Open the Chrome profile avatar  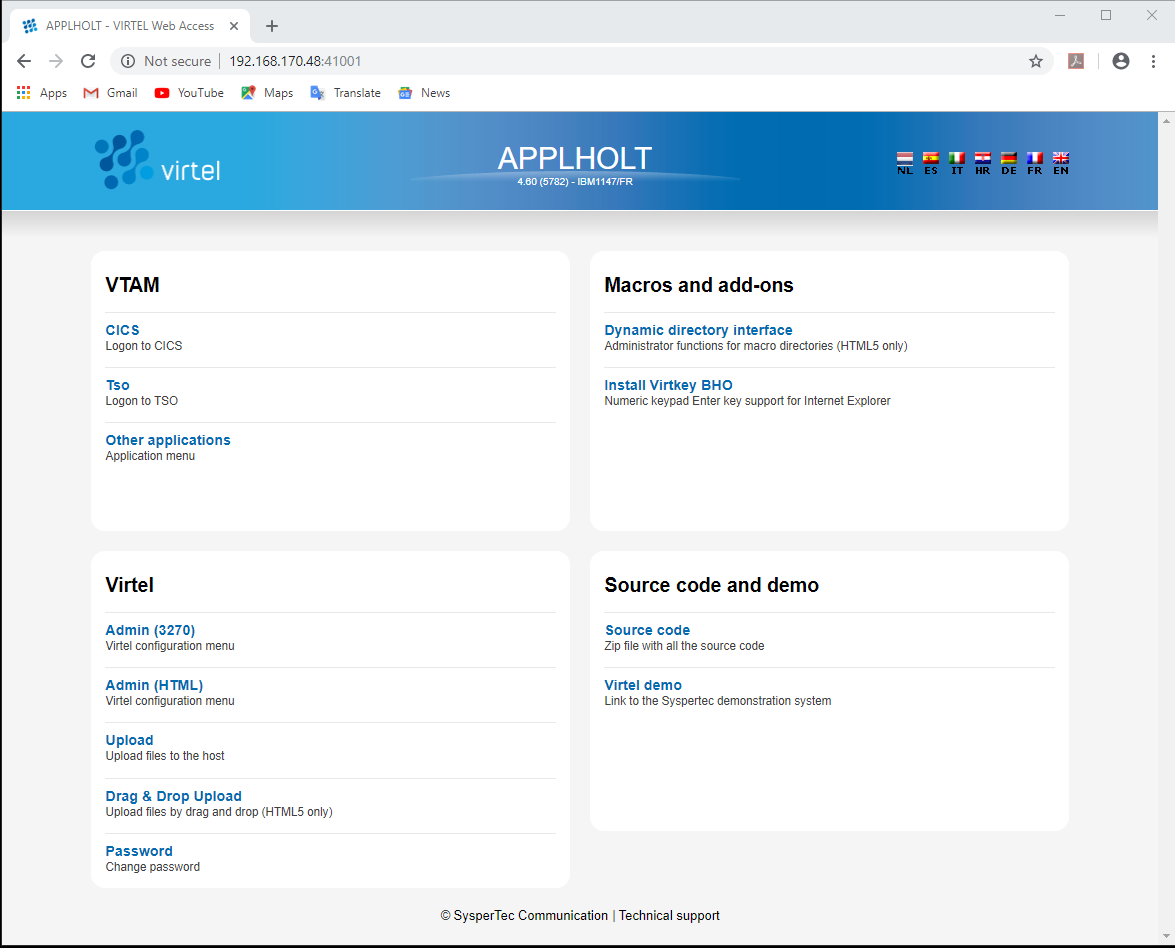click(x=1121, y=61)
